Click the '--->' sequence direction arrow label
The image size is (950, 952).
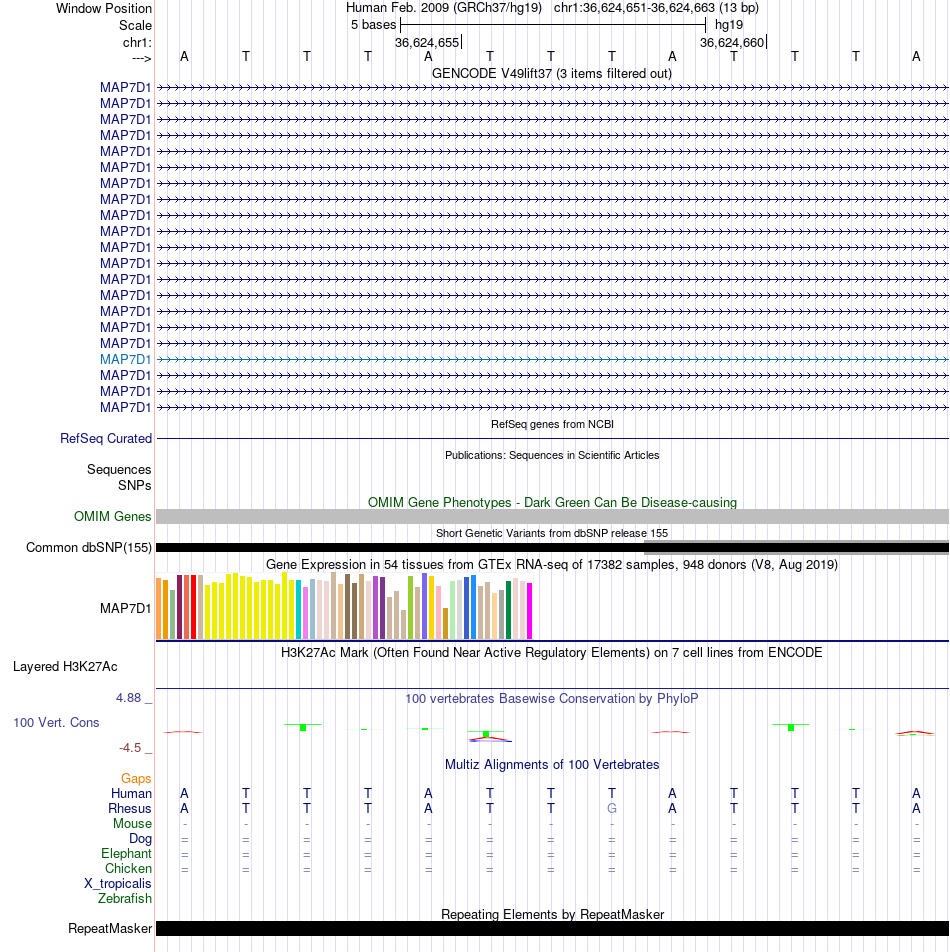[141, 58]
